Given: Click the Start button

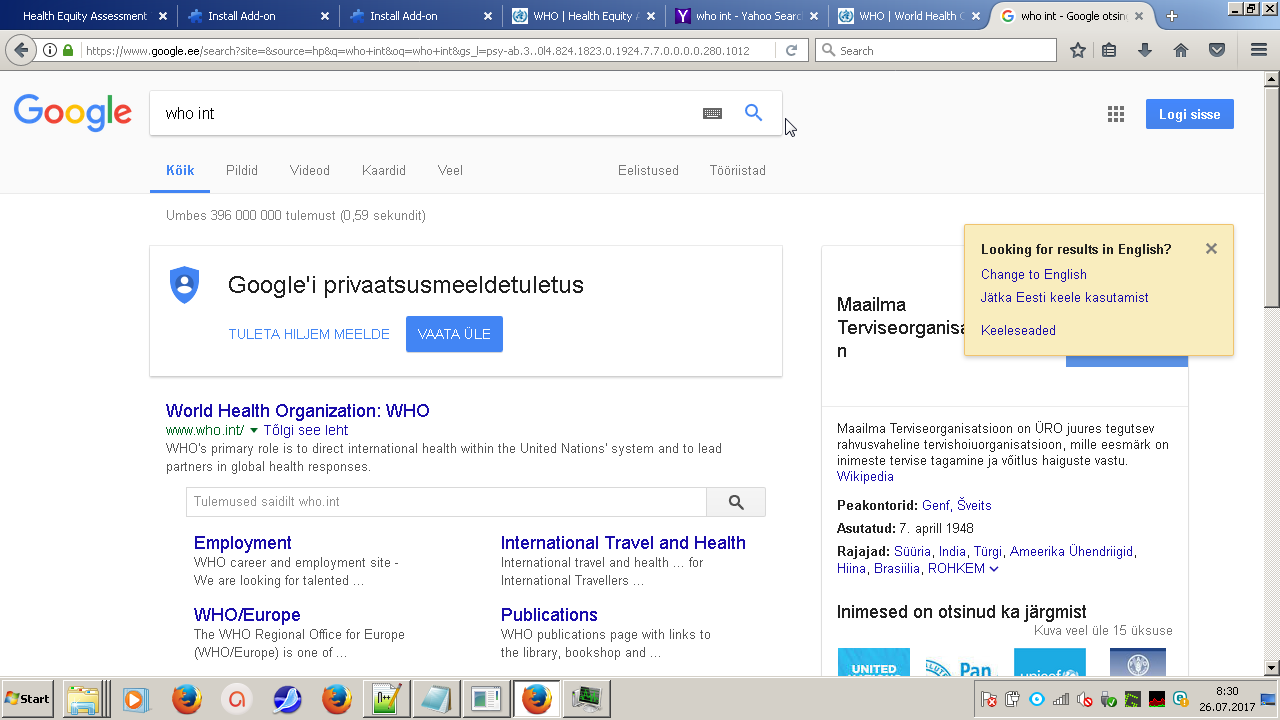Looking at the screenshot, I should (28, 699).
